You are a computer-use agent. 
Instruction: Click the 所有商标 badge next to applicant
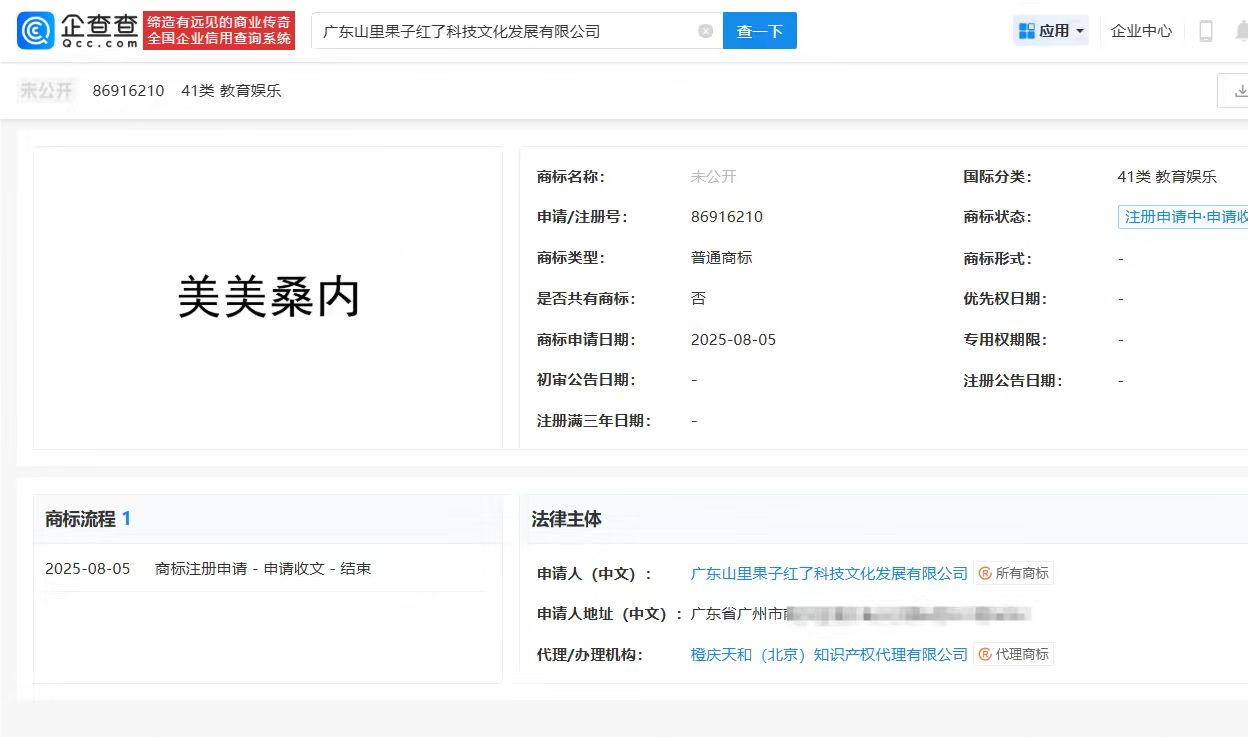pyautogui.click(x=1014, y=573)
